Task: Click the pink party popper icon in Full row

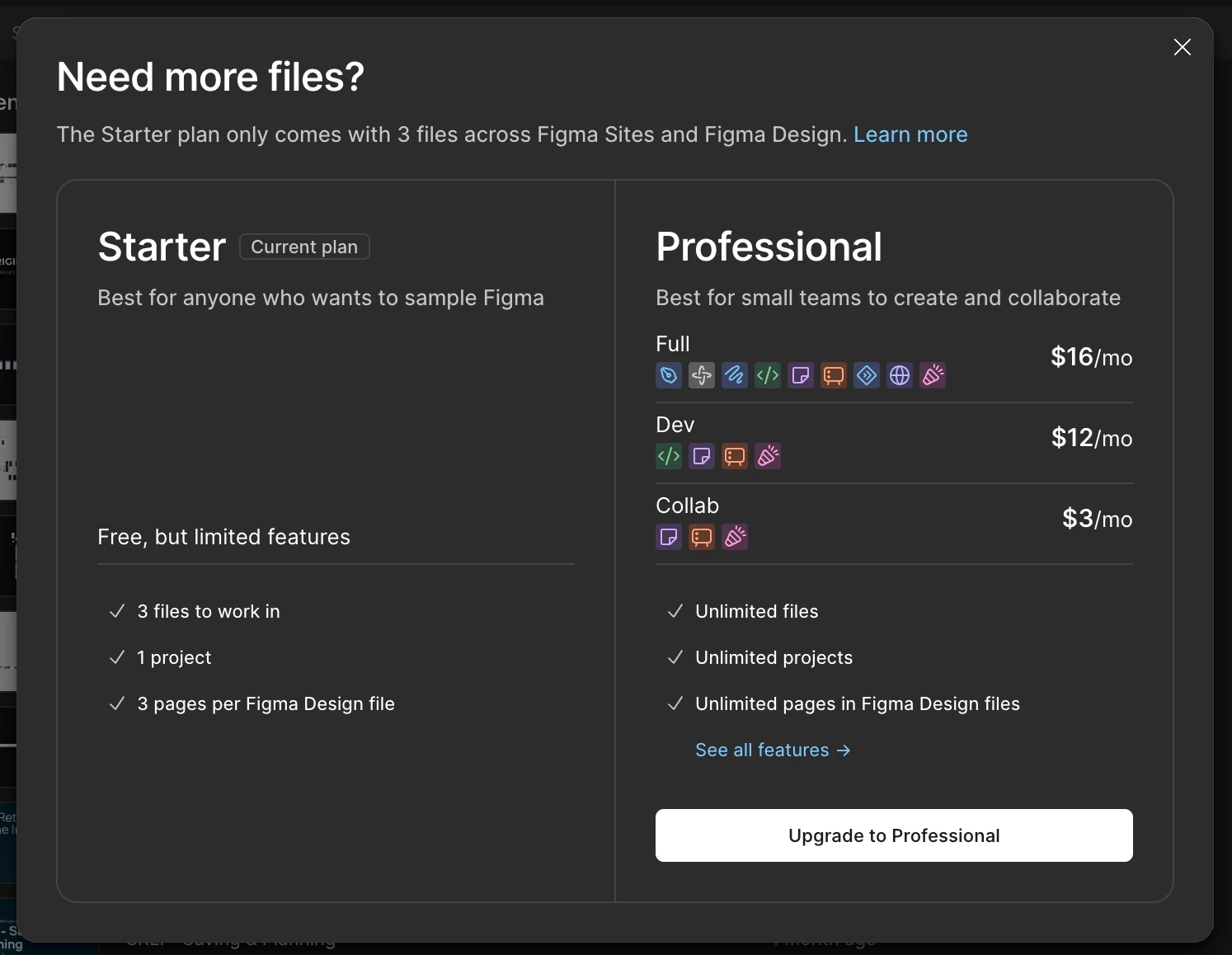Action: pyautogui.click(x=933, y=375)
